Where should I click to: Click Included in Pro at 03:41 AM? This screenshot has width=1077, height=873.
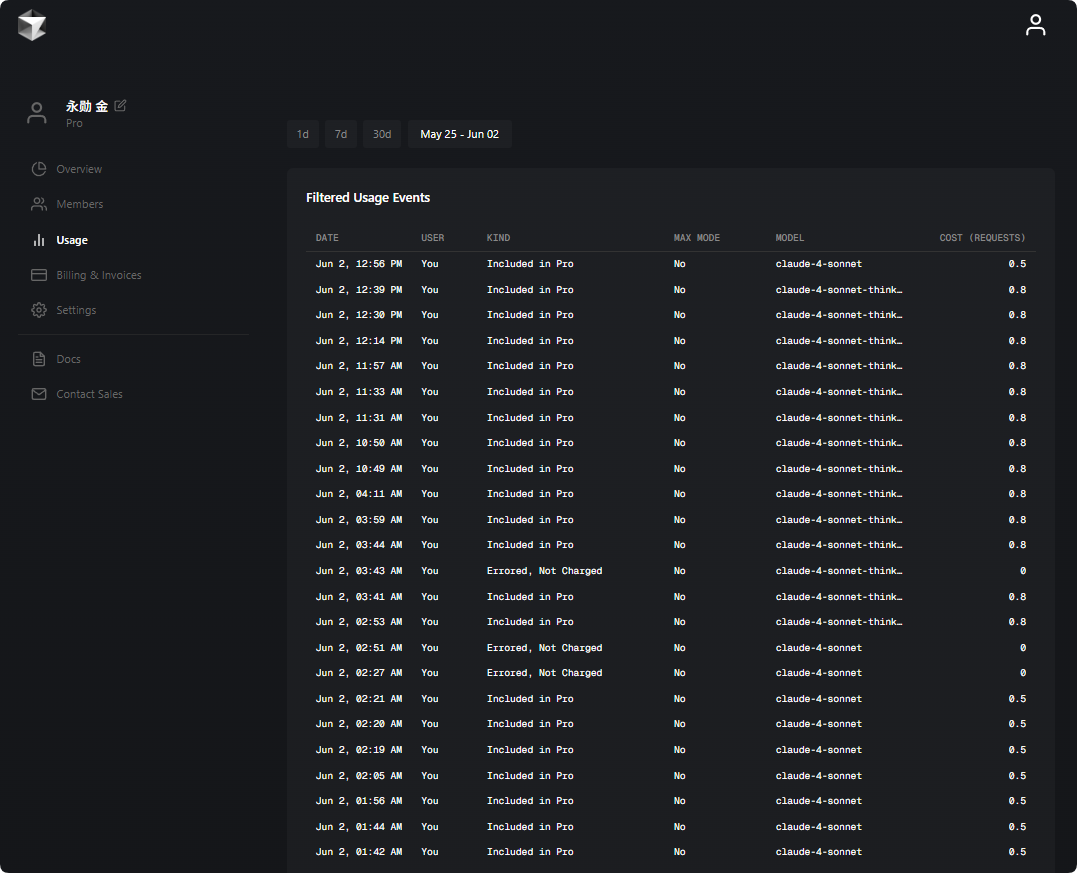pos(530,597)
